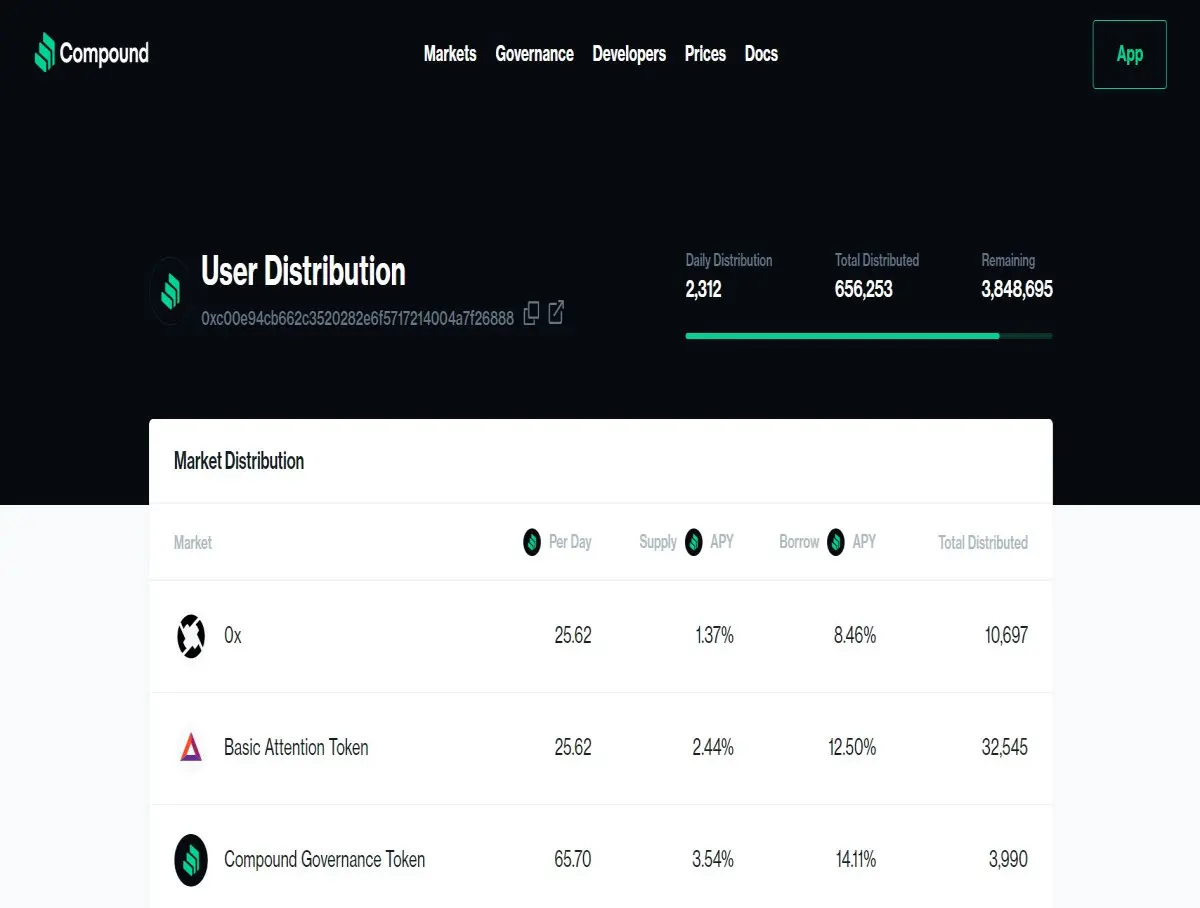The height and width of the screenshot is (908, 1200).
Task: Copy the contract address icon
Action: pos(532,313)
